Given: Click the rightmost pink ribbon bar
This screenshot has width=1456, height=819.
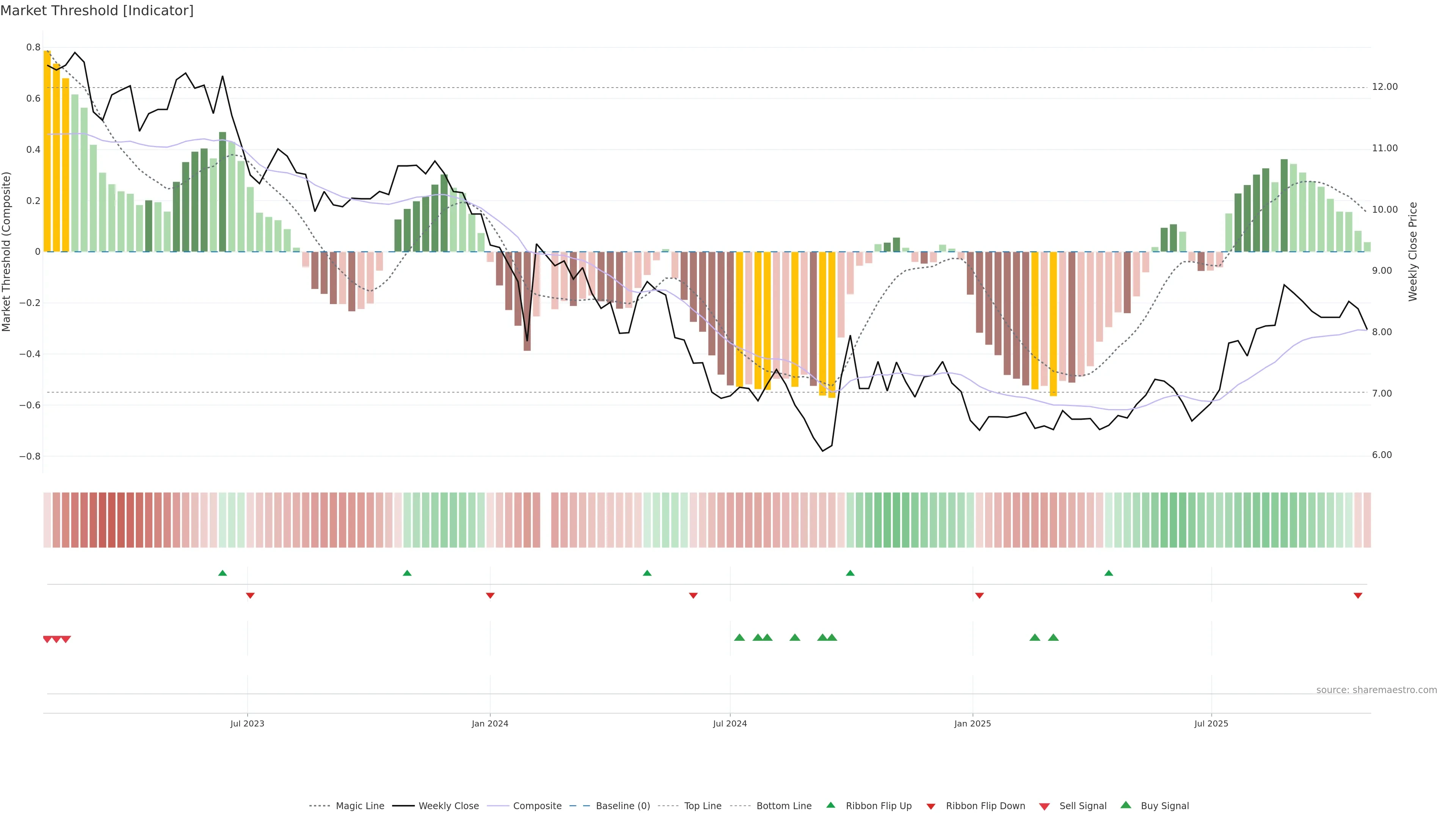Looking at the screenshot, I should click(x=1367, y=520).
